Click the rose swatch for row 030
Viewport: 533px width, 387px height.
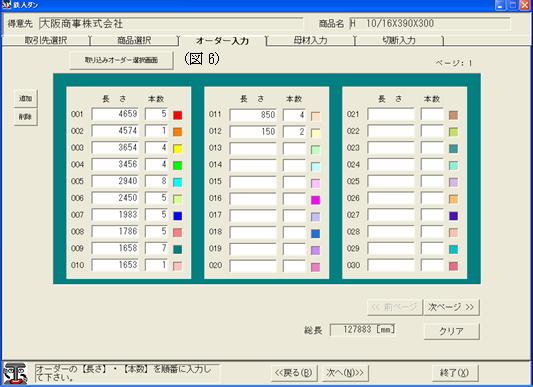(453, 266)
